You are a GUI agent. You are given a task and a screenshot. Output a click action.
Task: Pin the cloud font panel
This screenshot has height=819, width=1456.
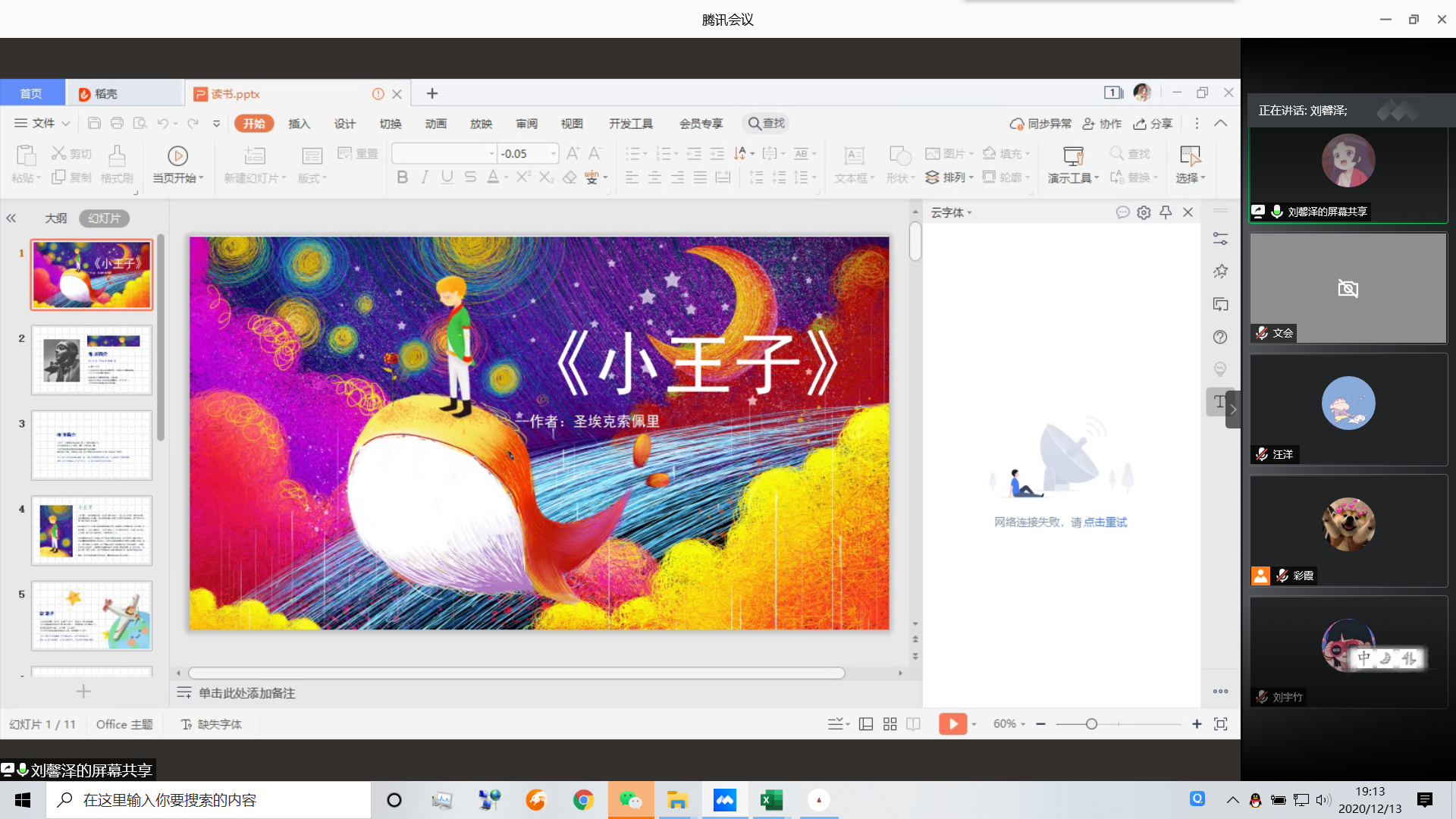[x=1166, y=212]
